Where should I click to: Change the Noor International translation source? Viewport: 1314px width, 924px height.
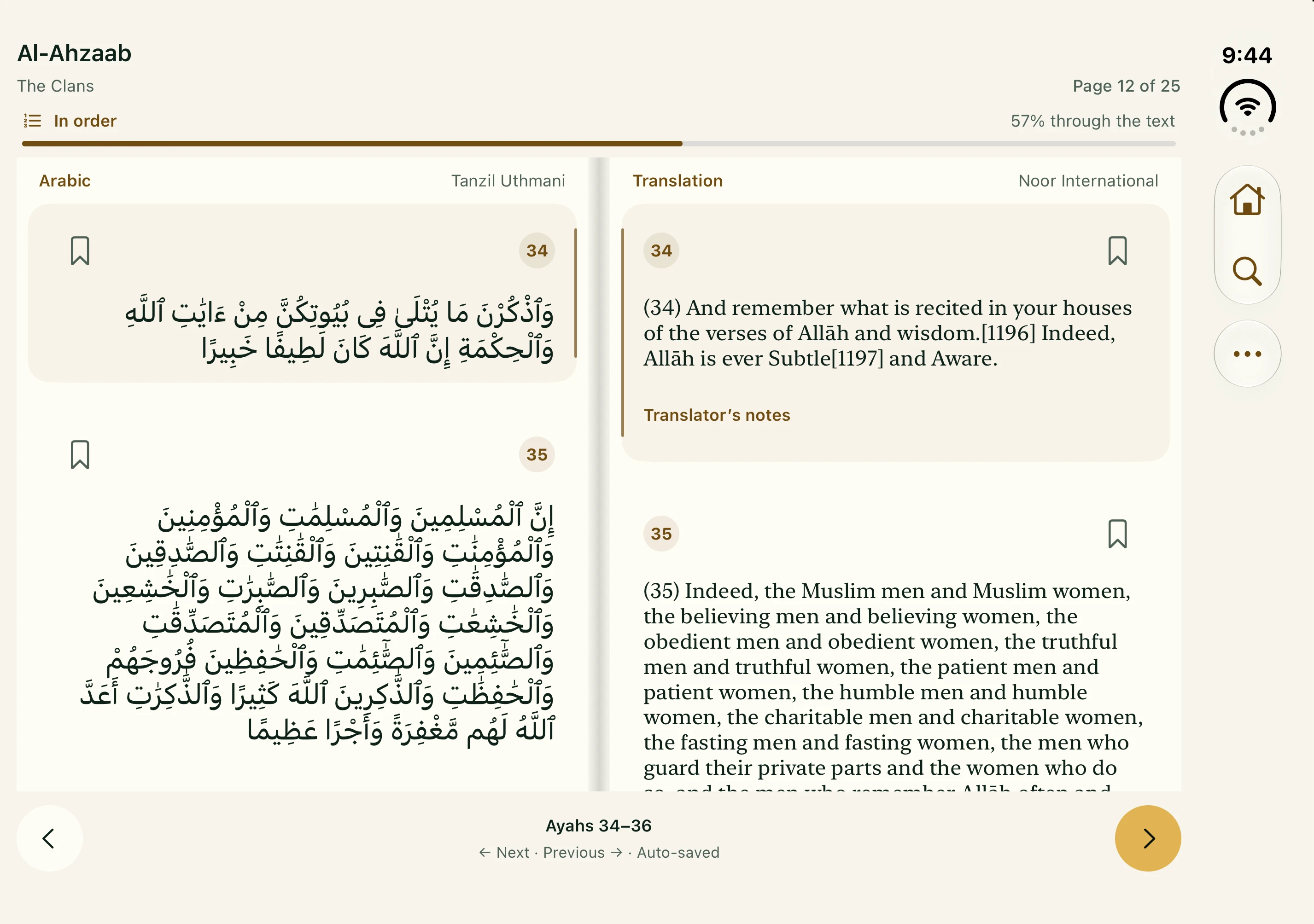(x=1088, y=181)
